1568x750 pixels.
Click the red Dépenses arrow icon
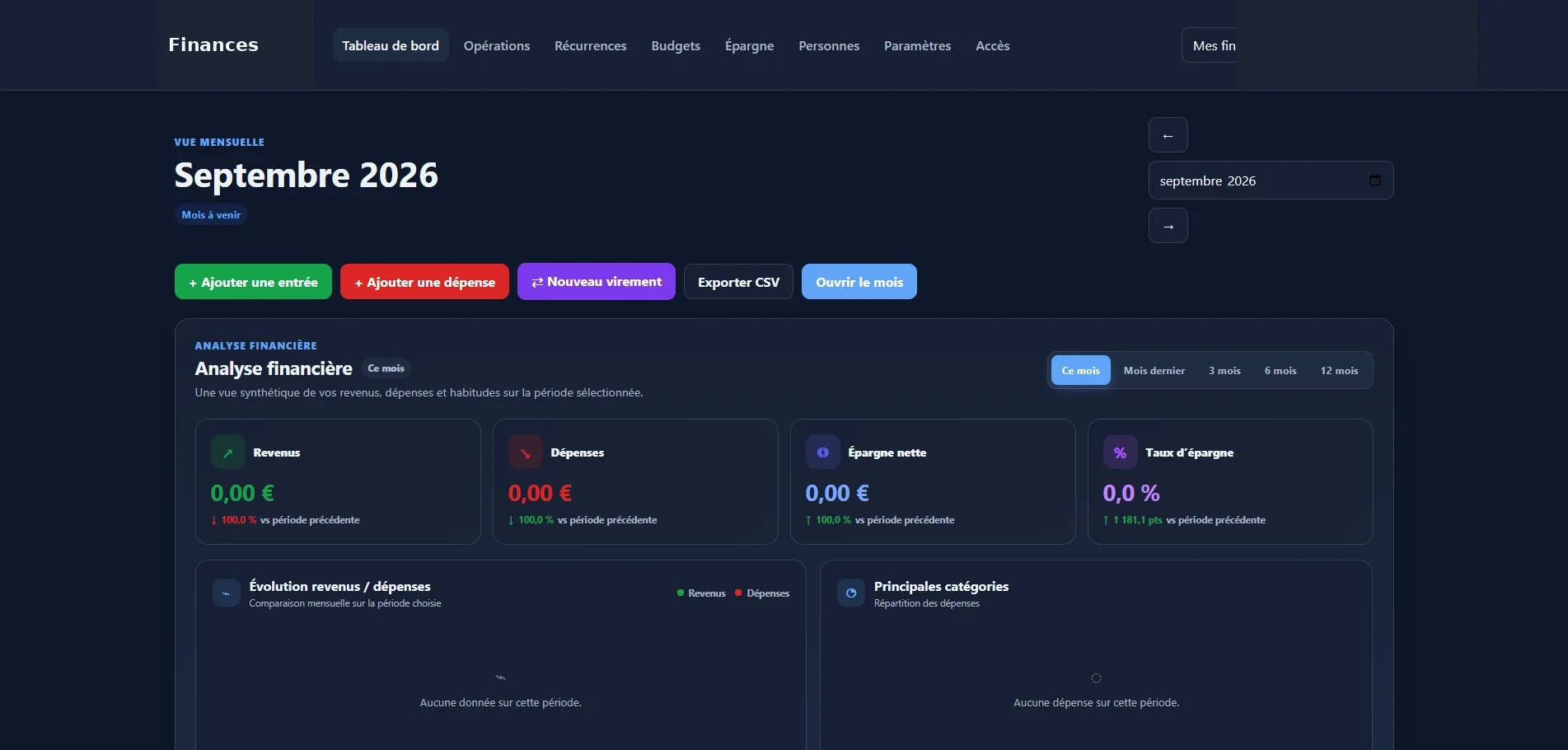tap(526, 452)
